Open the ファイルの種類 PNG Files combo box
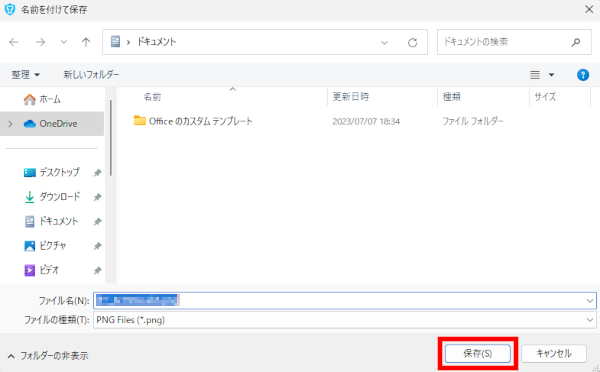600x372 pixels. [x=345, y=320]
